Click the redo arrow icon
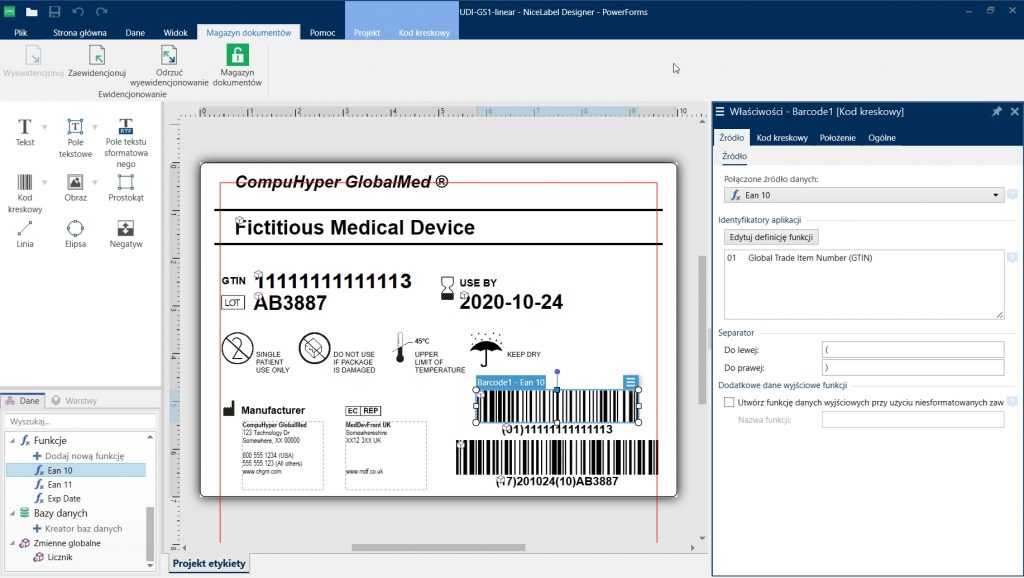1024x578 pixels. click(101, 11)
